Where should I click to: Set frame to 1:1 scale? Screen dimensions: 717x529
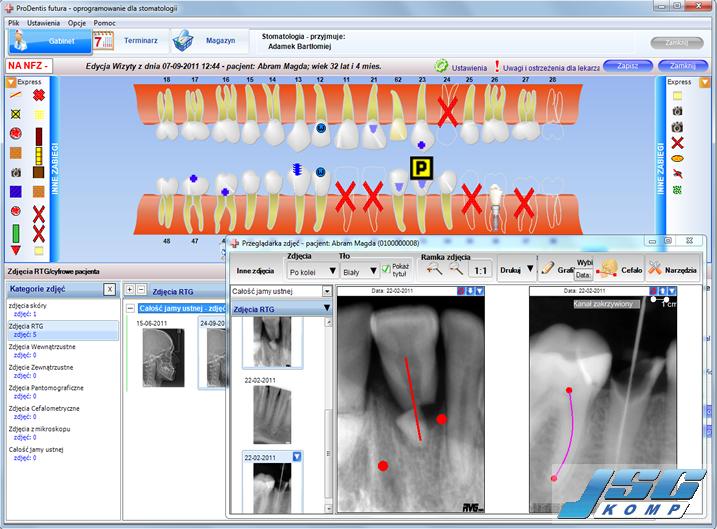[480, 271]
